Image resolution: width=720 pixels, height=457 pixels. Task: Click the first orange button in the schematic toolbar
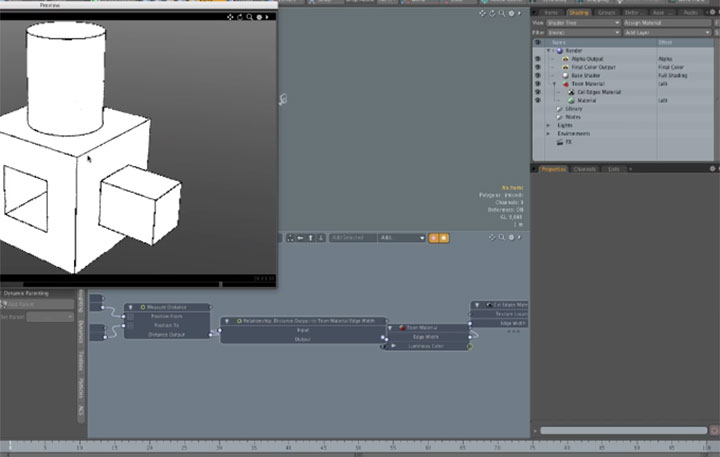[433, 238]
